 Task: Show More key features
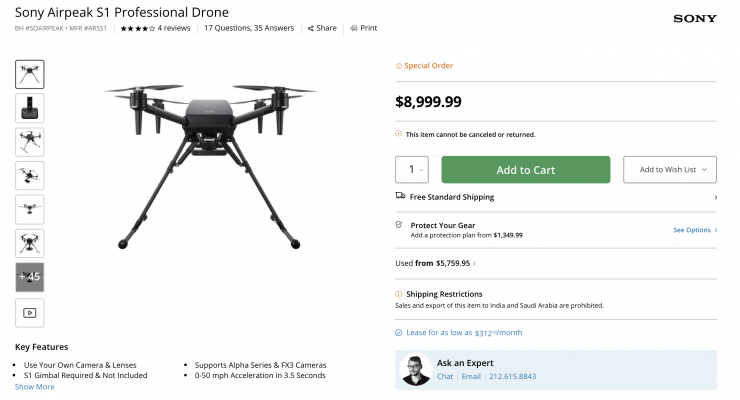pos(34,386)
